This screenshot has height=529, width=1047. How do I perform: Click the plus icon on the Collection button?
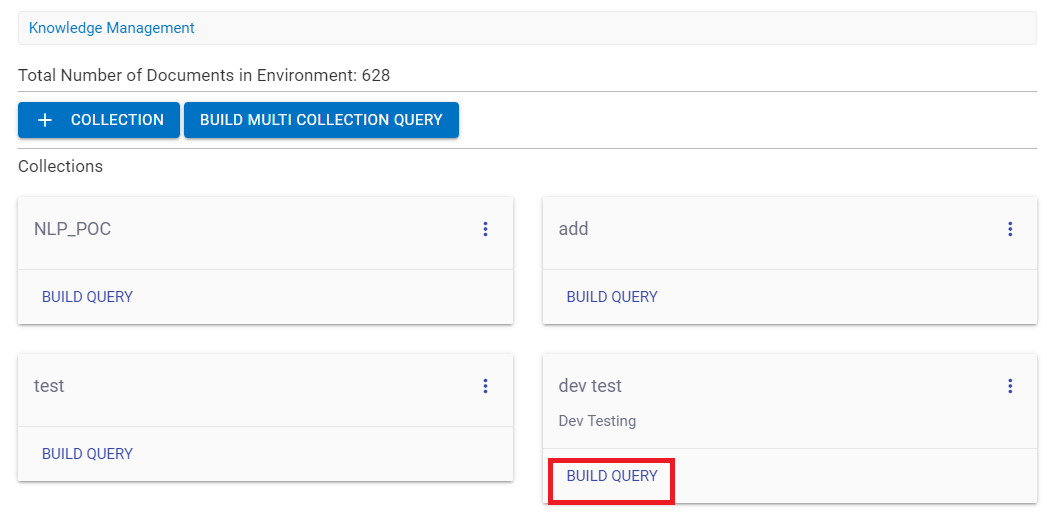coord(45,120)
